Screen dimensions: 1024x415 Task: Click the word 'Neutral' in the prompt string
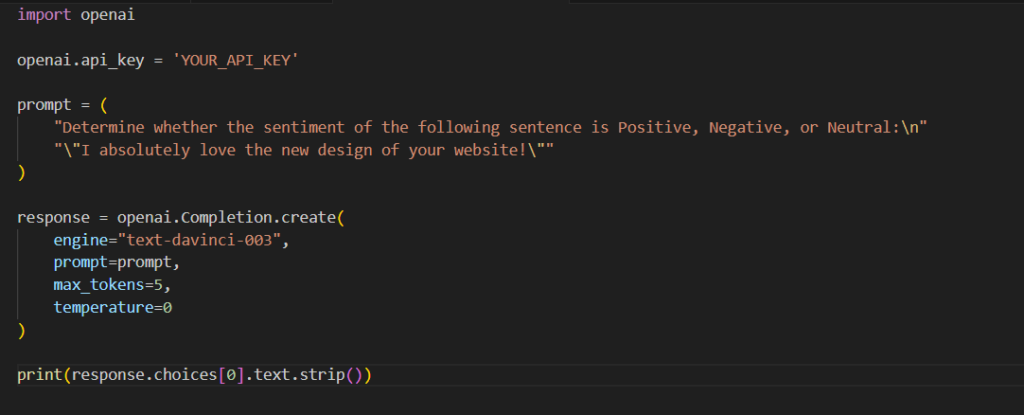pyautogui.click(x=868, y=127)
